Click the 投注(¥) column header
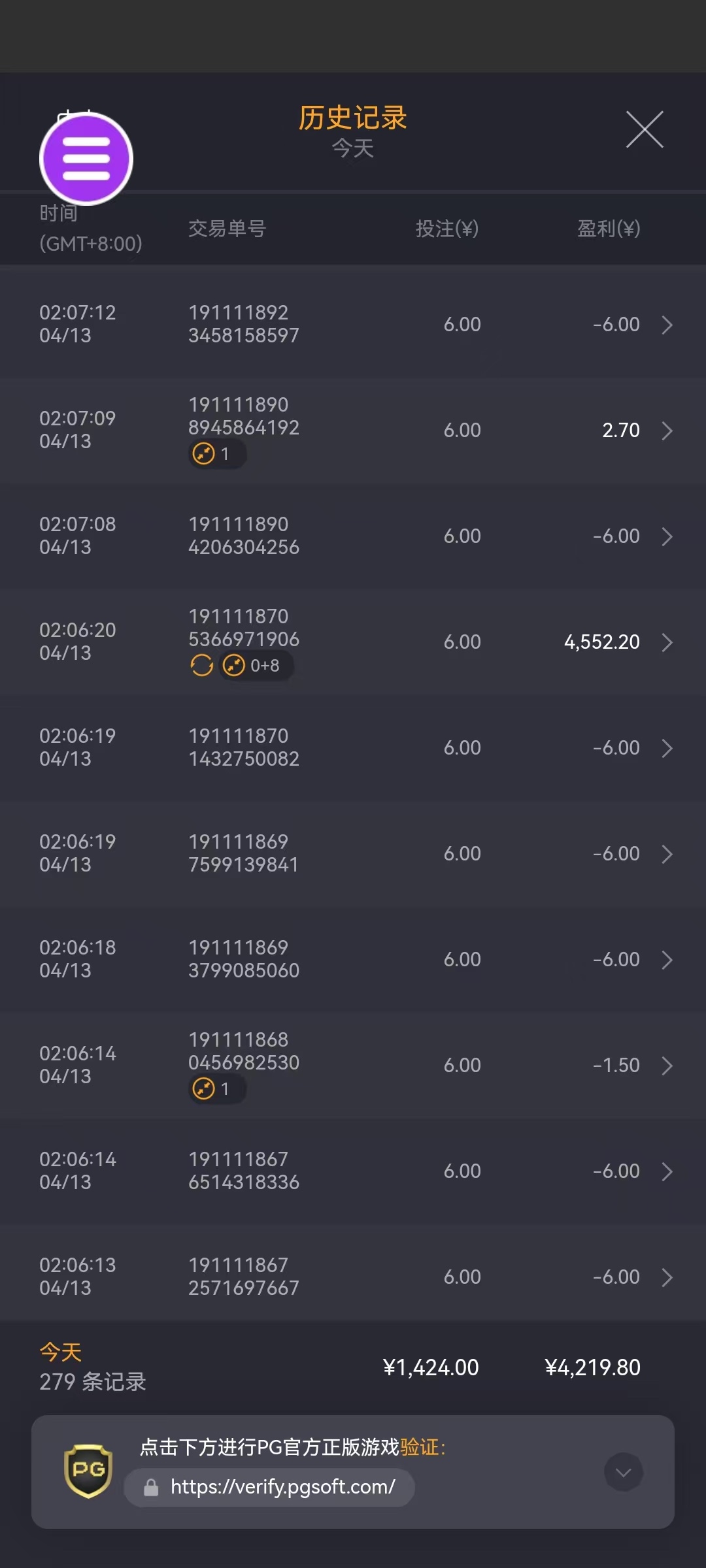706x1568 pixels. [447, 229]
